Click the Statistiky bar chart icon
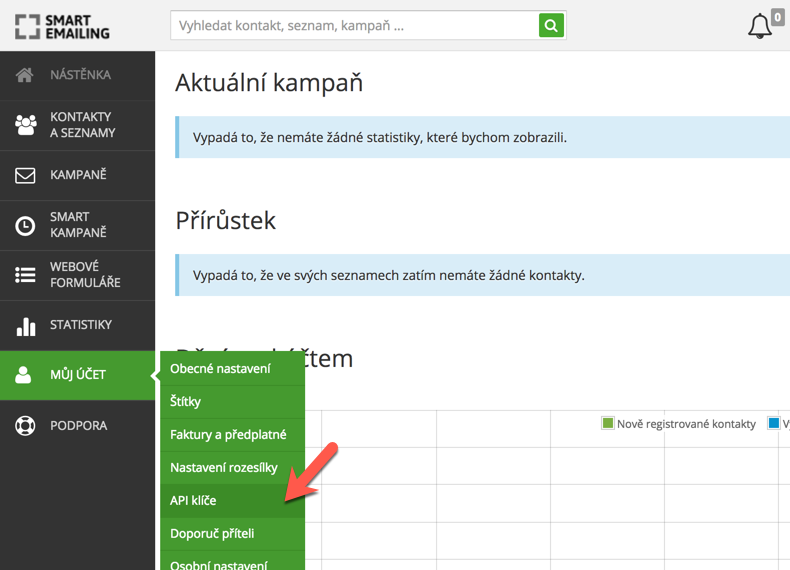The height and width of the screenshot is (570, 790). (25, 326)
